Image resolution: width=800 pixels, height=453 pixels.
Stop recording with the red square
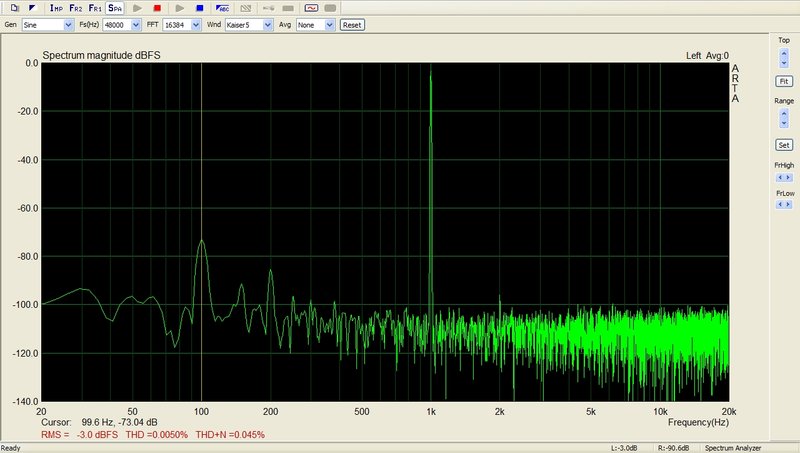click(x=157, y=8)
